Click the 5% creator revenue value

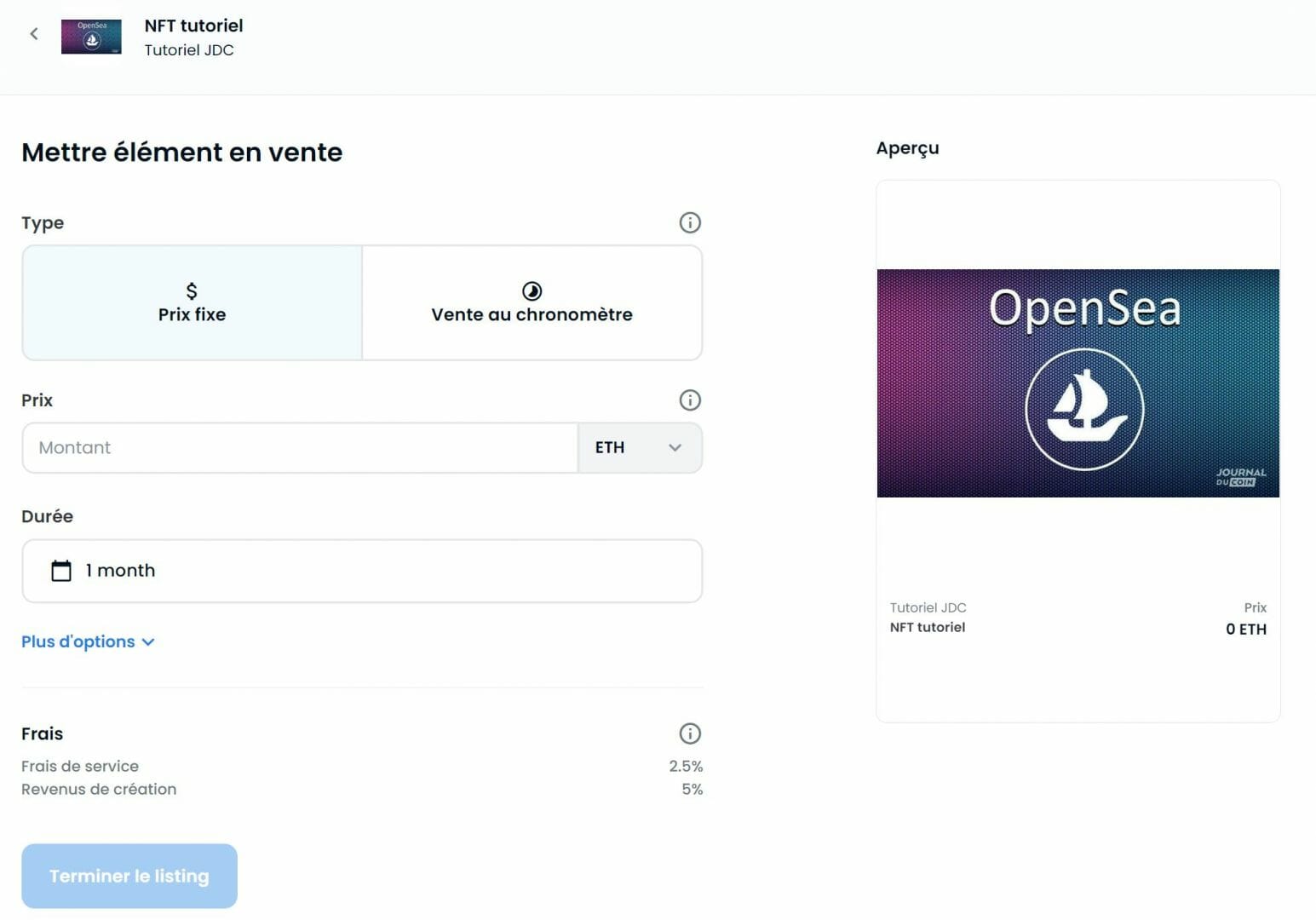pyautogui.click(x=692, y=789)
